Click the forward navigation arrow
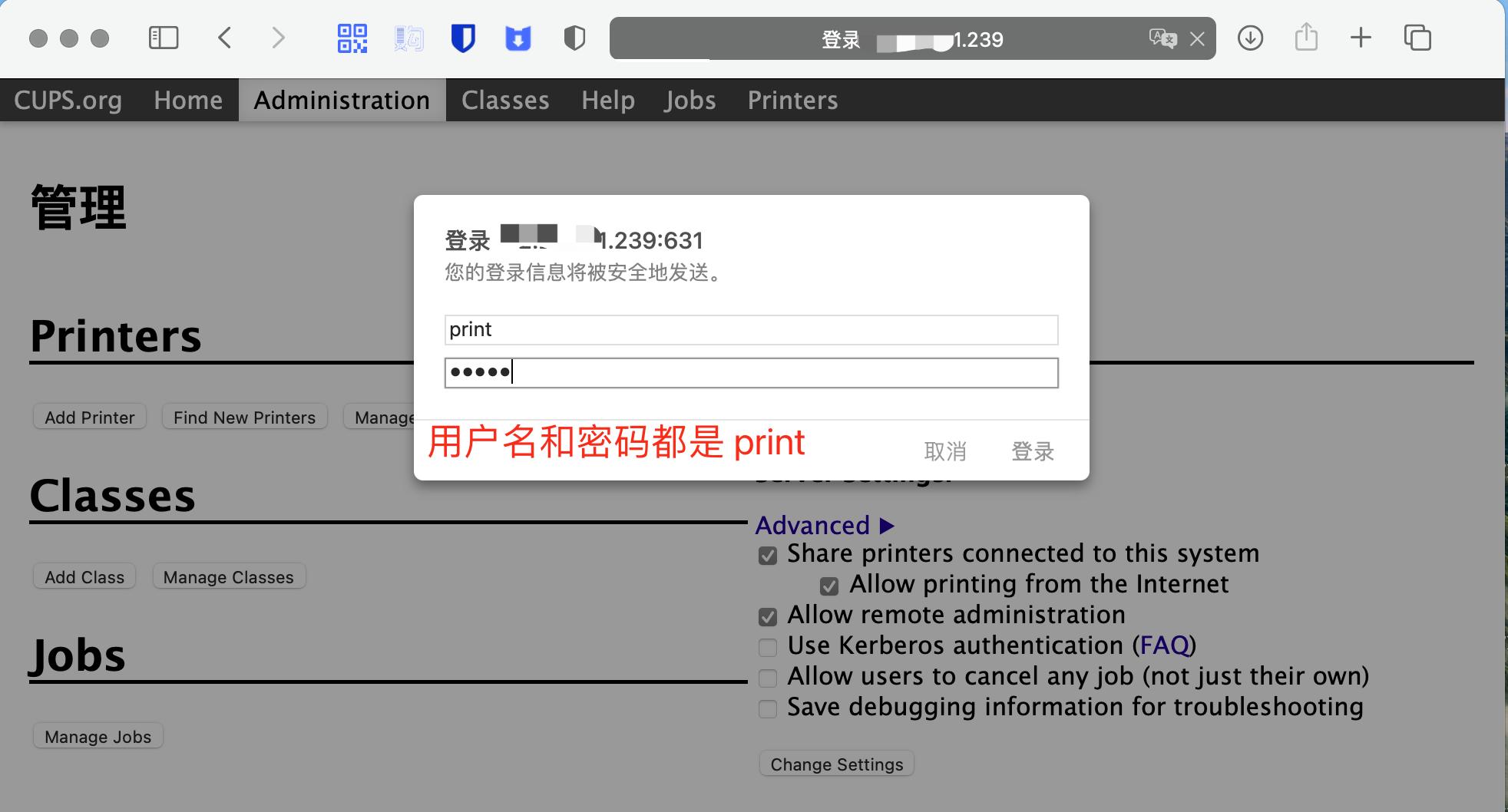This screenshot has height=812, width=1508. click(x=277, y=38)
